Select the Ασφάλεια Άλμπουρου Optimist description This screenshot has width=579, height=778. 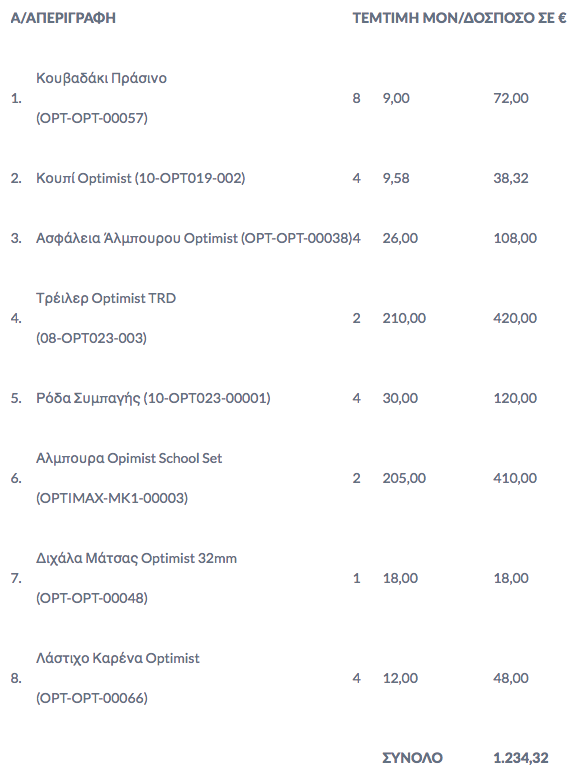click(193, 238)
